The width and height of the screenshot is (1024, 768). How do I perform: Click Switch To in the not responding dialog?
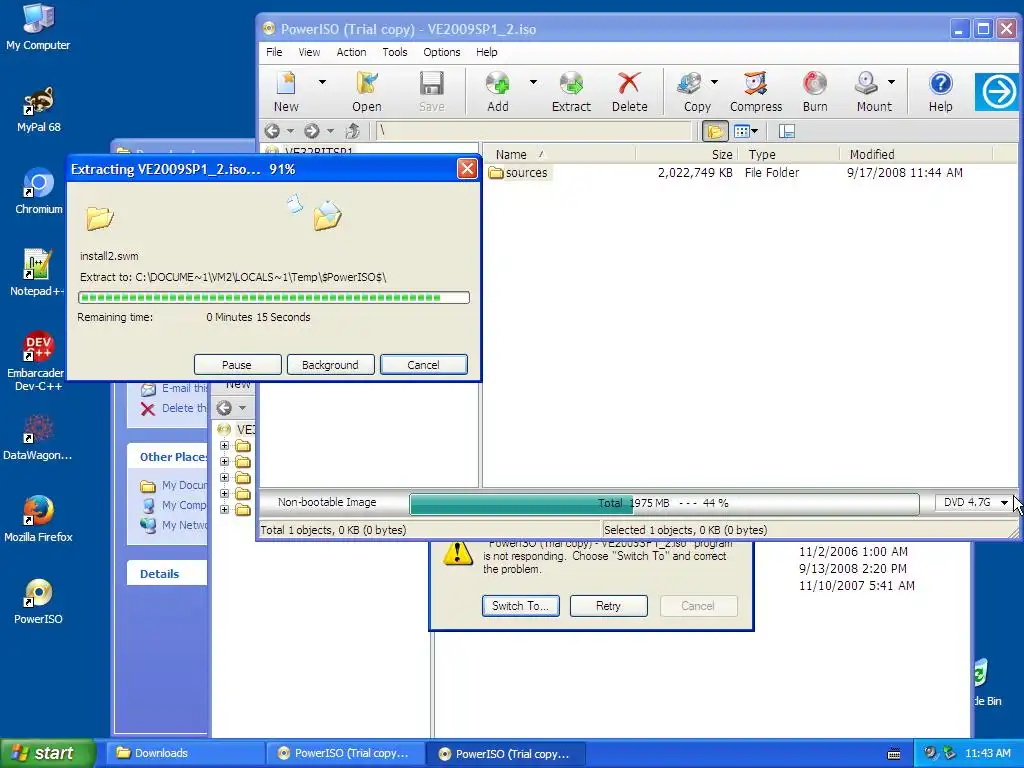[520, 606]
